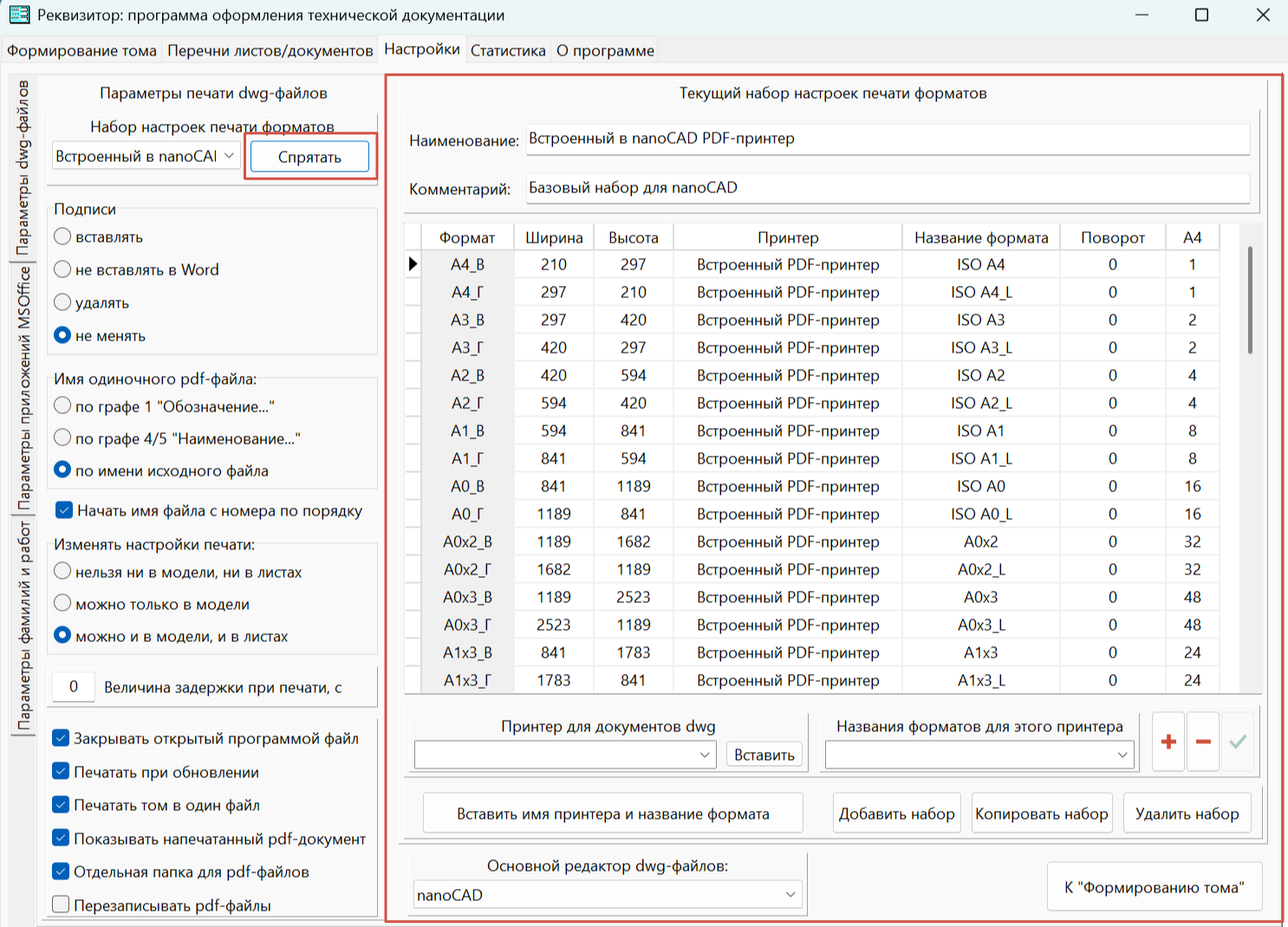Select the 'вставлять' signatures radio button
This screenshot has width=1288, height=927.
pos(62,237)
